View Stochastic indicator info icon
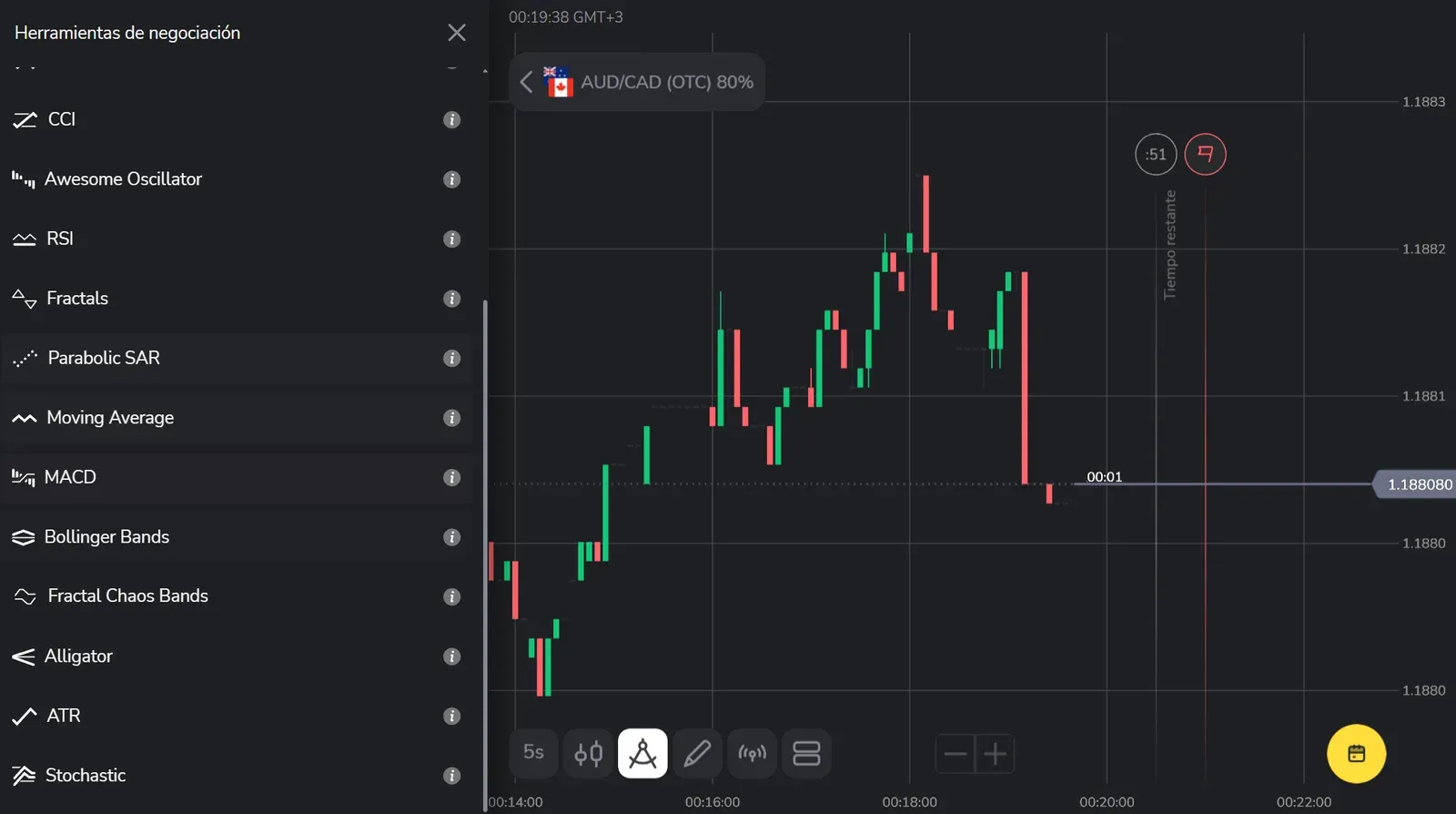This screenshot has width=1456, height=814. pyautogui.click(x=451, y=776)
